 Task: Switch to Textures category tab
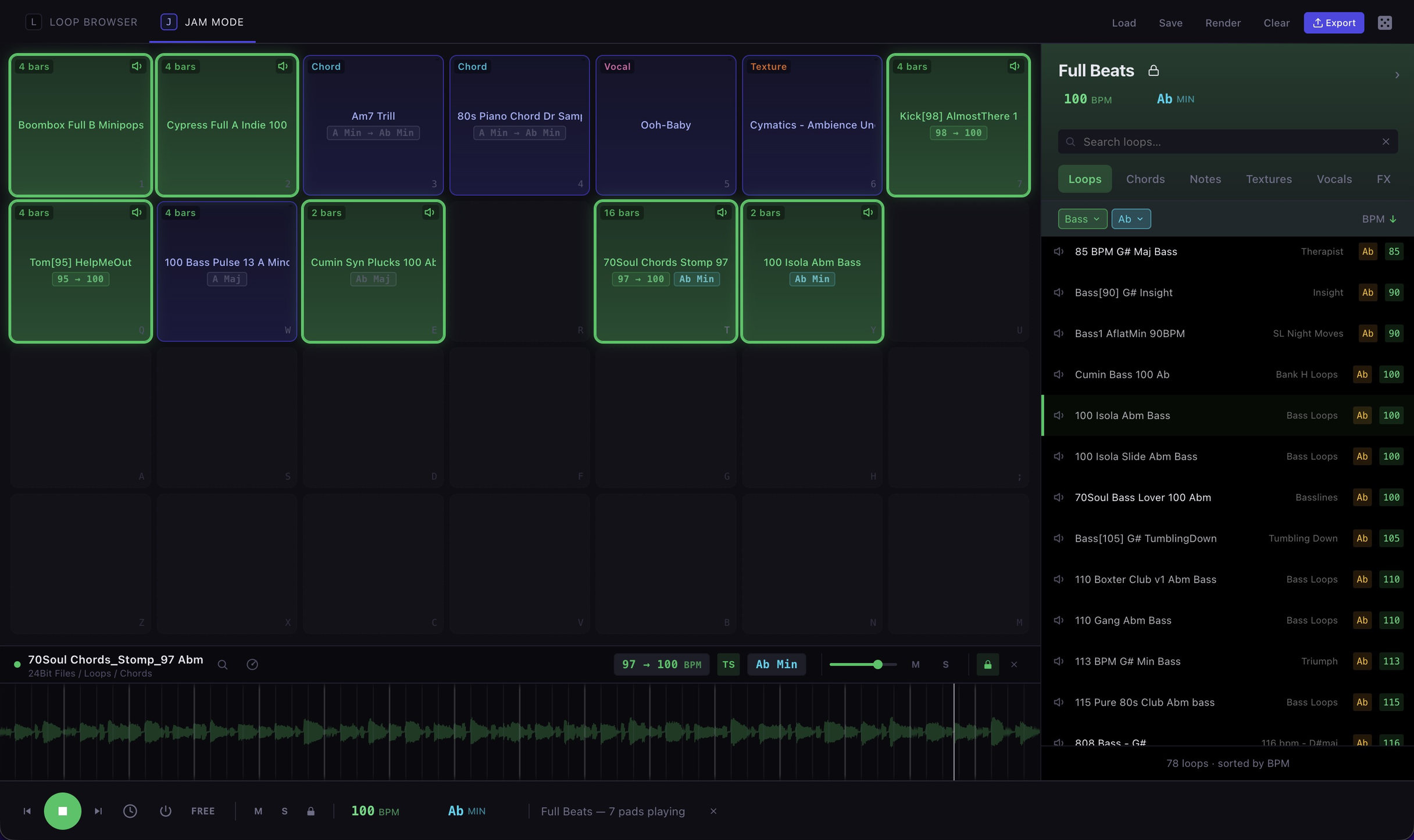pos(1268,179)
